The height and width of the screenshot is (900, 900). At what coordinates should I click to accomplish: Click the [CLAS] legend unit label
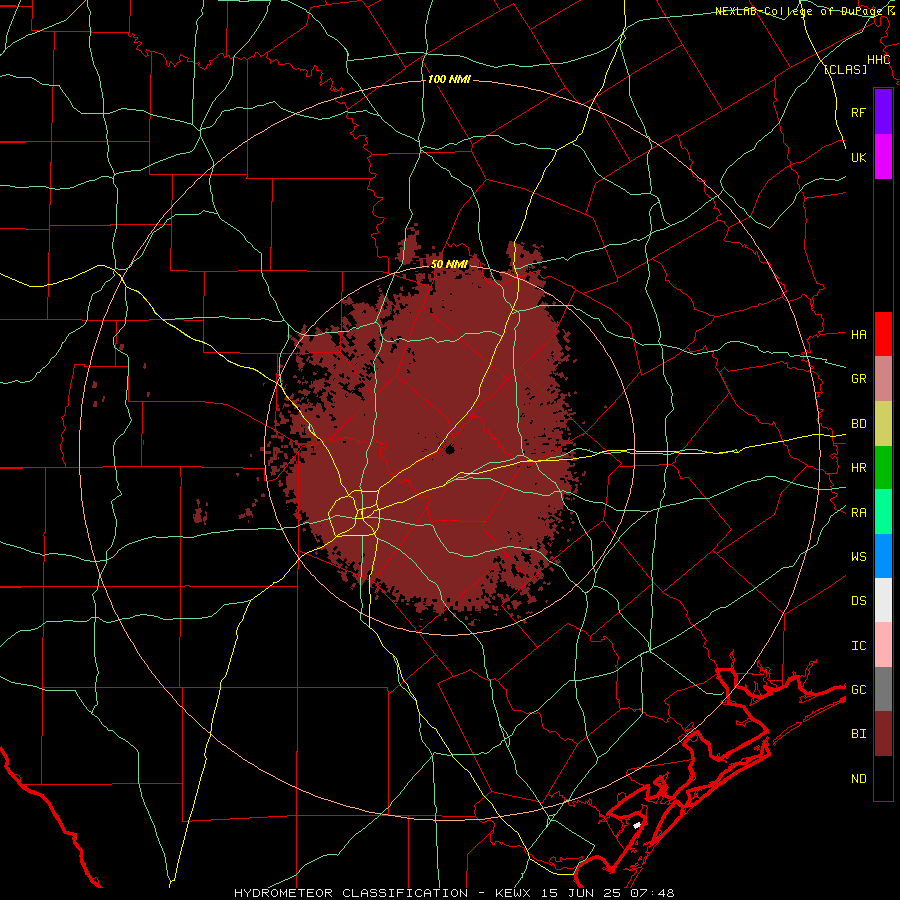click(845, 69)
